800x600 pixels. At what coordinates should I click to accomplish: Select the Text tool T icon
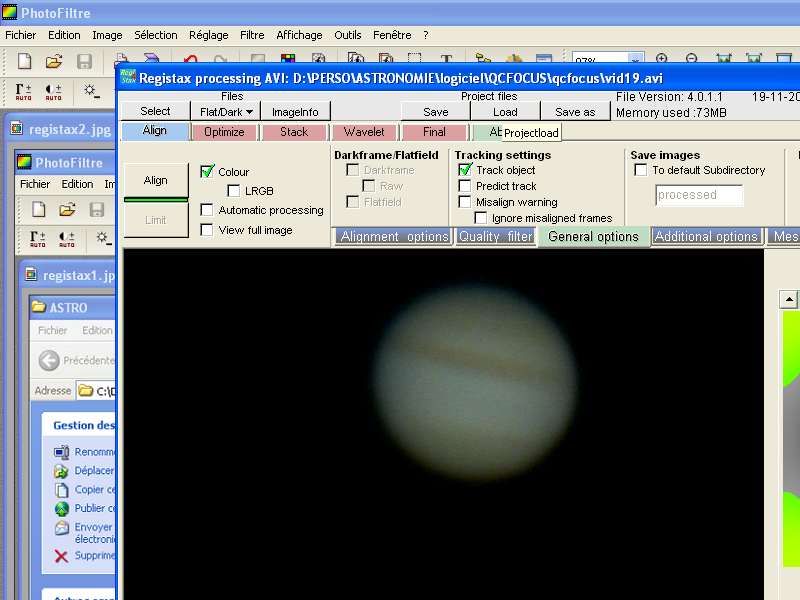pyautogui.click(x=446, y=59)
